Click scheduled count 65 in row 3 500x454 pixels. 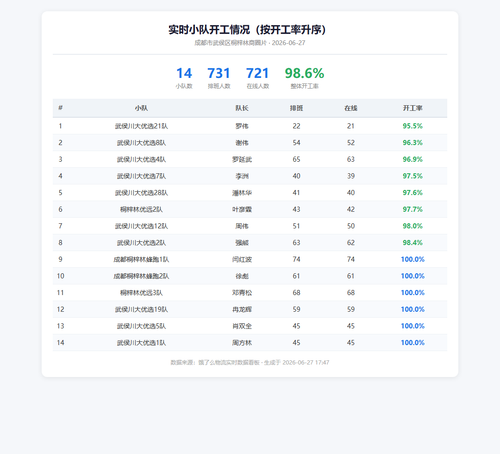[x=296, y=159]
